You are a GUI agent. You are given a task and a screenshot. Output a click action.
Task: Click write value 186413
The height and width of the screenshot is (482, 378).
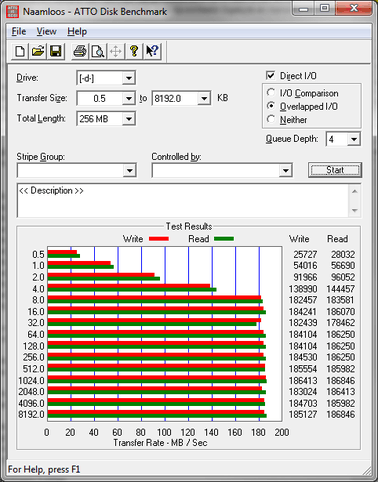pyautogui.click(x=303, y=380)
